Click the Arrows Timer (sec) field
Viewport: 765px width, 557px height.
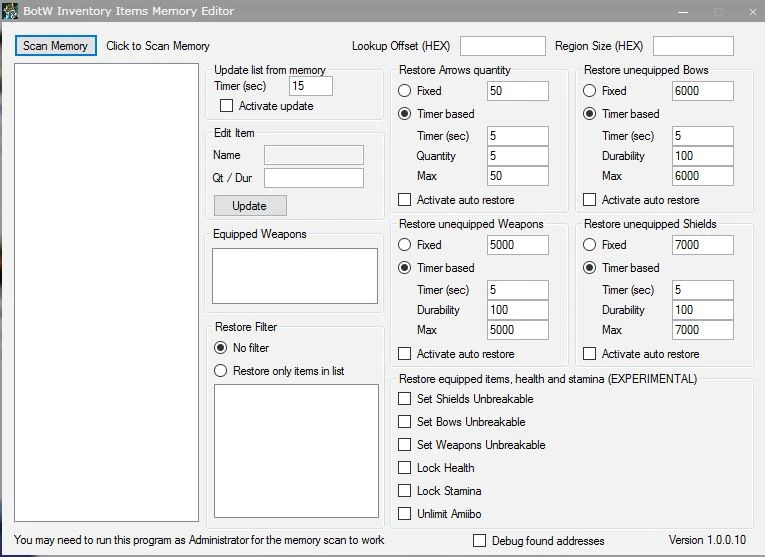(518, 136)
